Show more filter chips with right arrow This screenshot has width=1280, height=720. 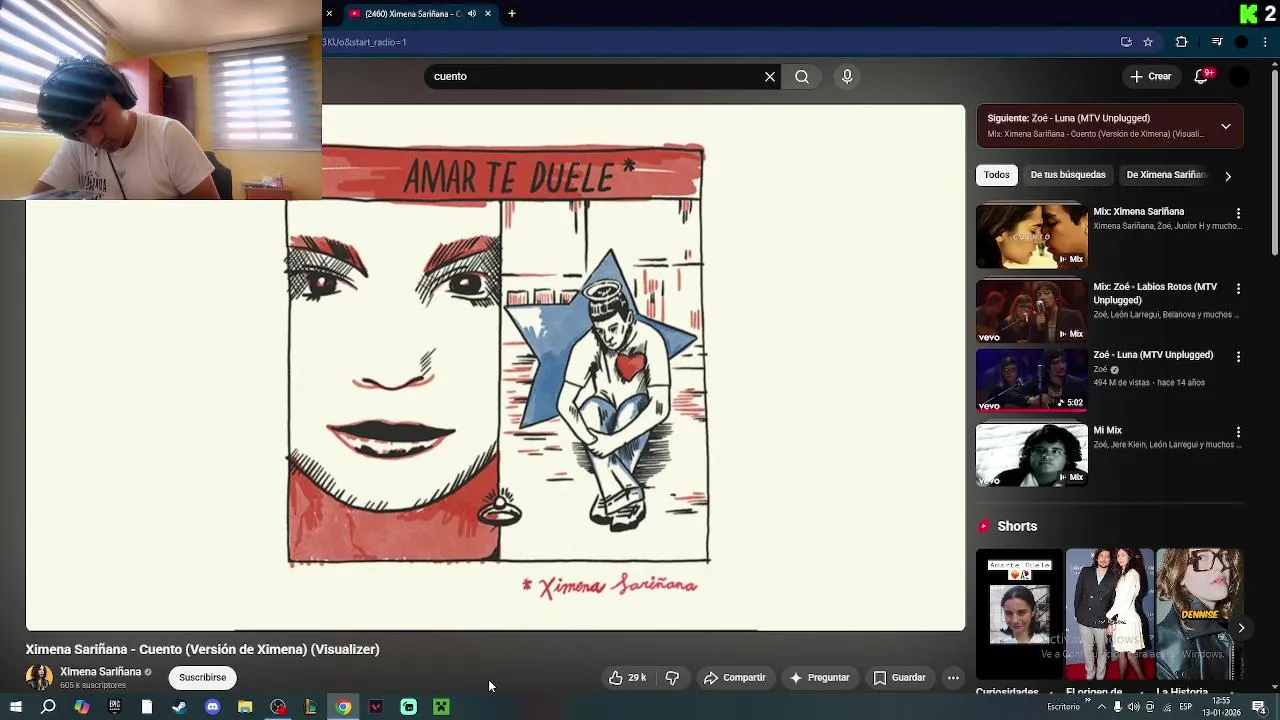click(1228, 176)
